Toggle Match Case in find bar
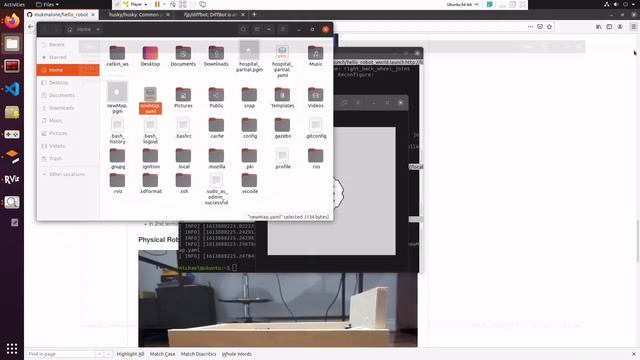This screenshot has width=640, height=360. click(x=162, y=354)
